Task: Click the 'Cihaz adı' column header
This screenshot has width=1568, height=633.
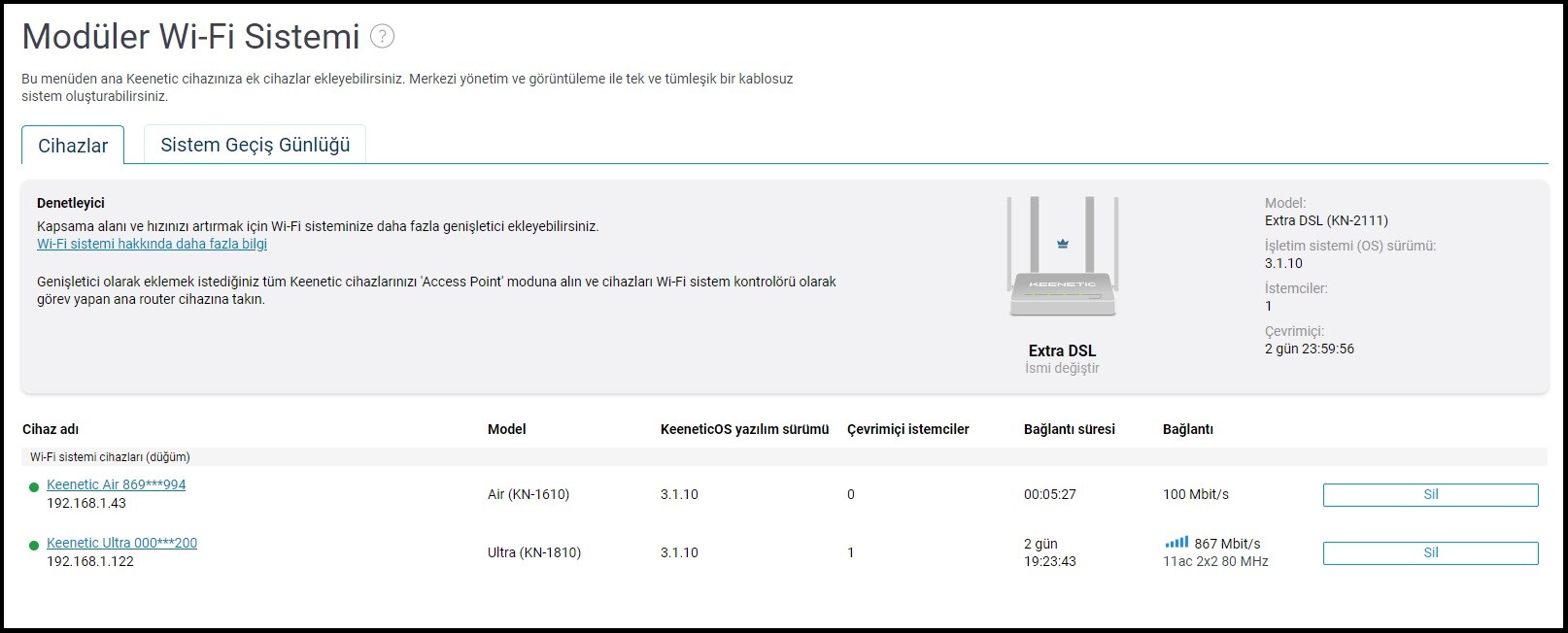Action: (x=51, y=429)
